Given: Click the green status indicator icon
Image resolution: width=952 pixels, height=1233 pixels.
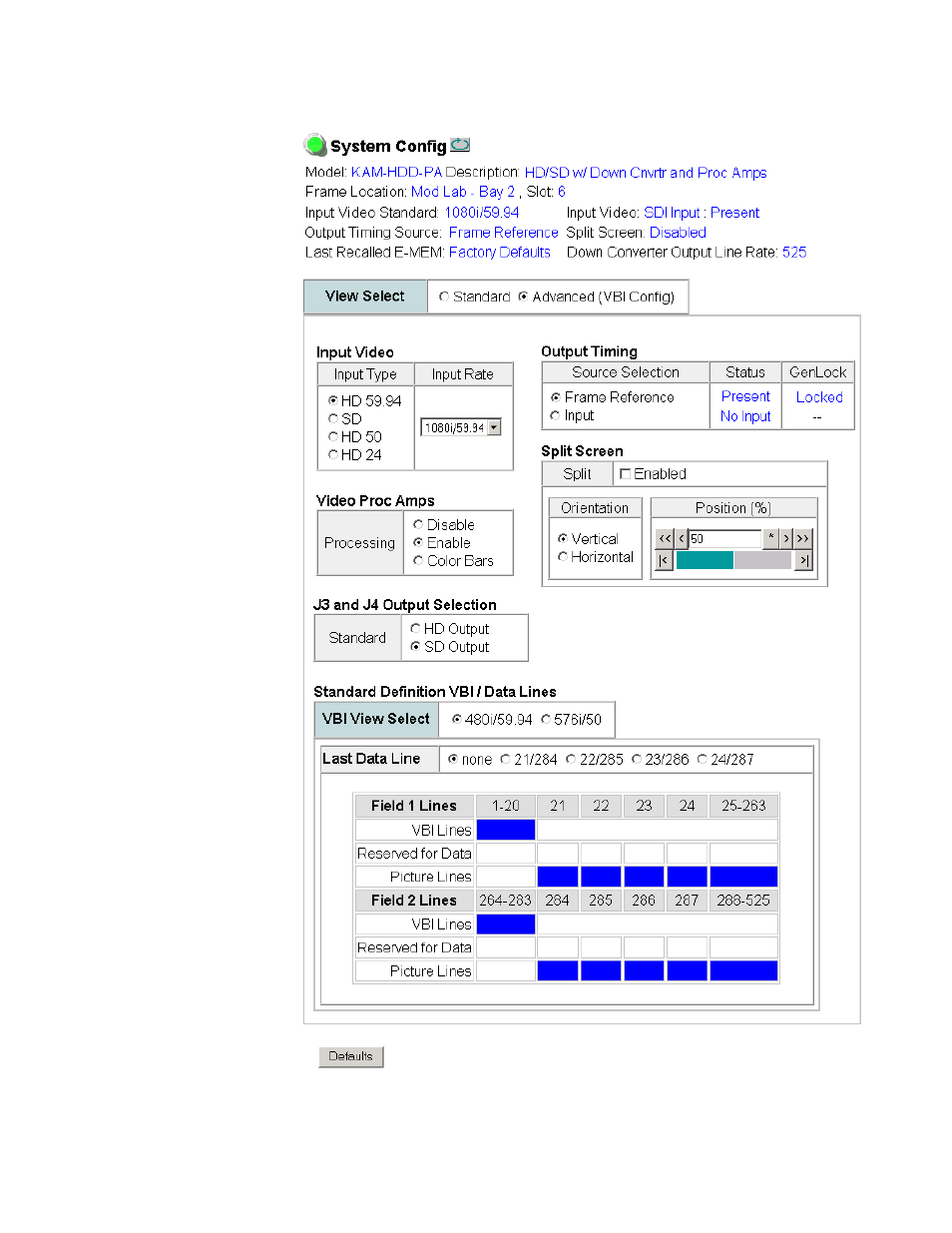Looking at the screenshot, I should pyautogui.click(x=315, y=146).
